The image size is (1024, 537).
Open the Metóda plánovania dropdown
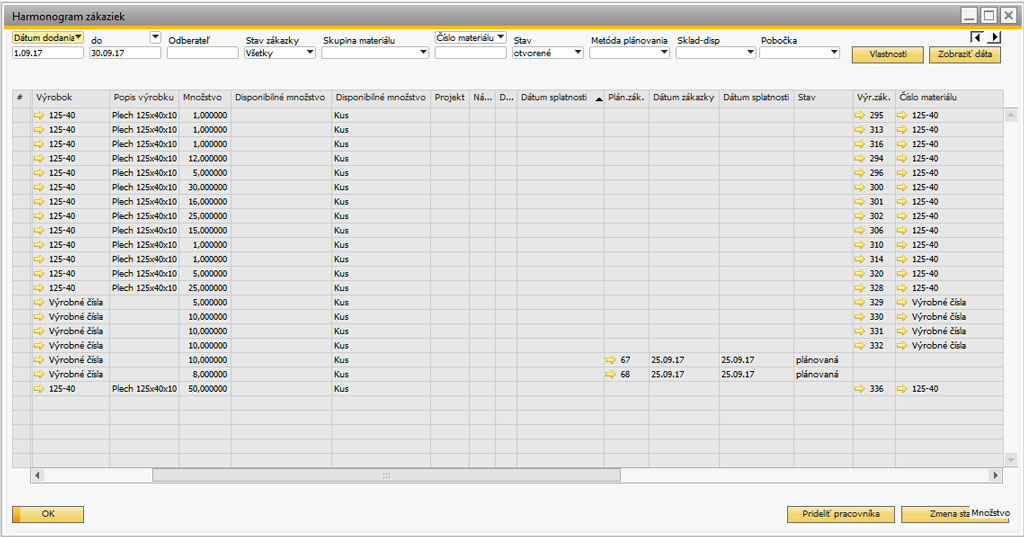coord(664,53)
